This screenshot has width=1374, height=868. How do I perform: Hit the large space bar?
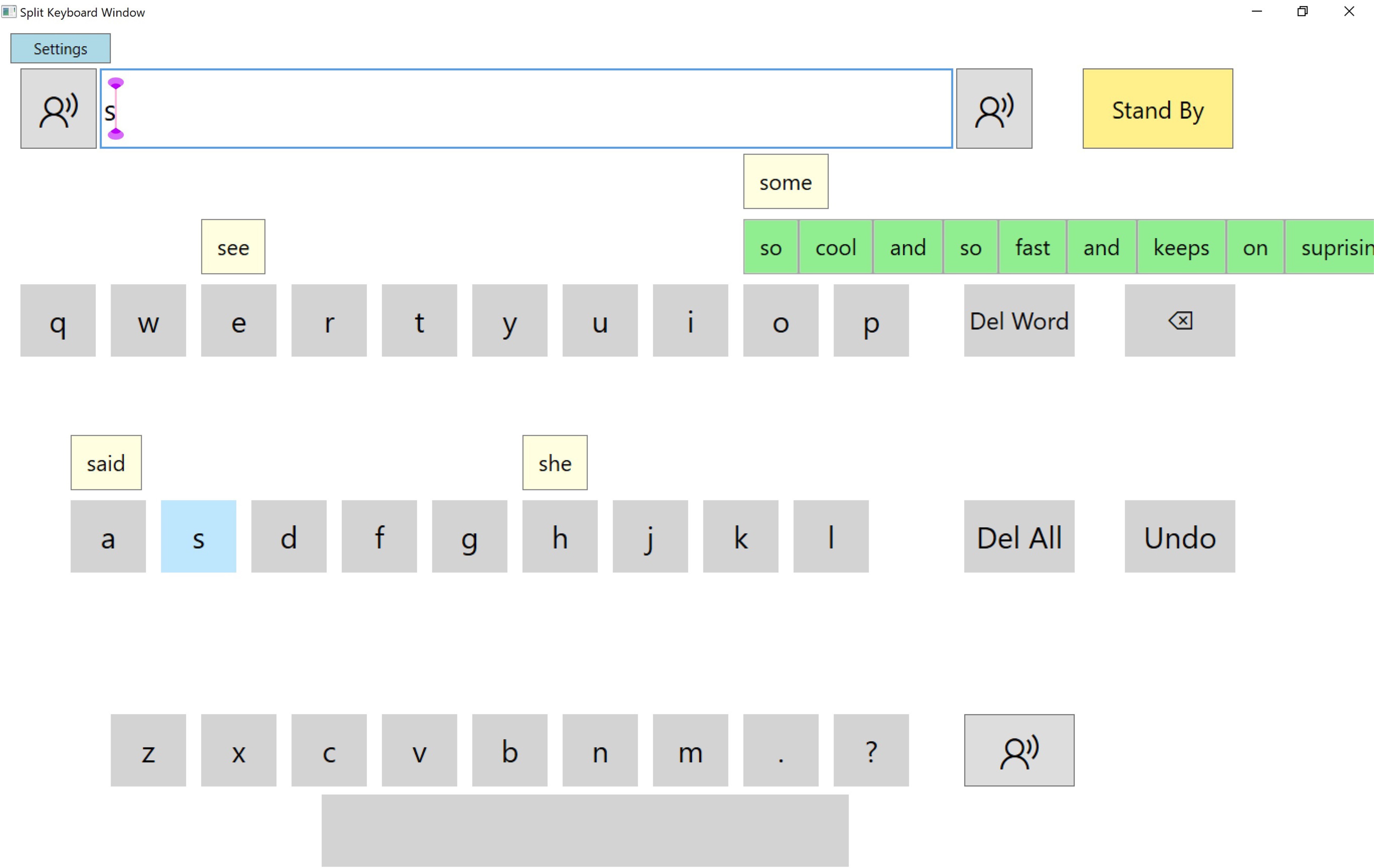(584, 830)
